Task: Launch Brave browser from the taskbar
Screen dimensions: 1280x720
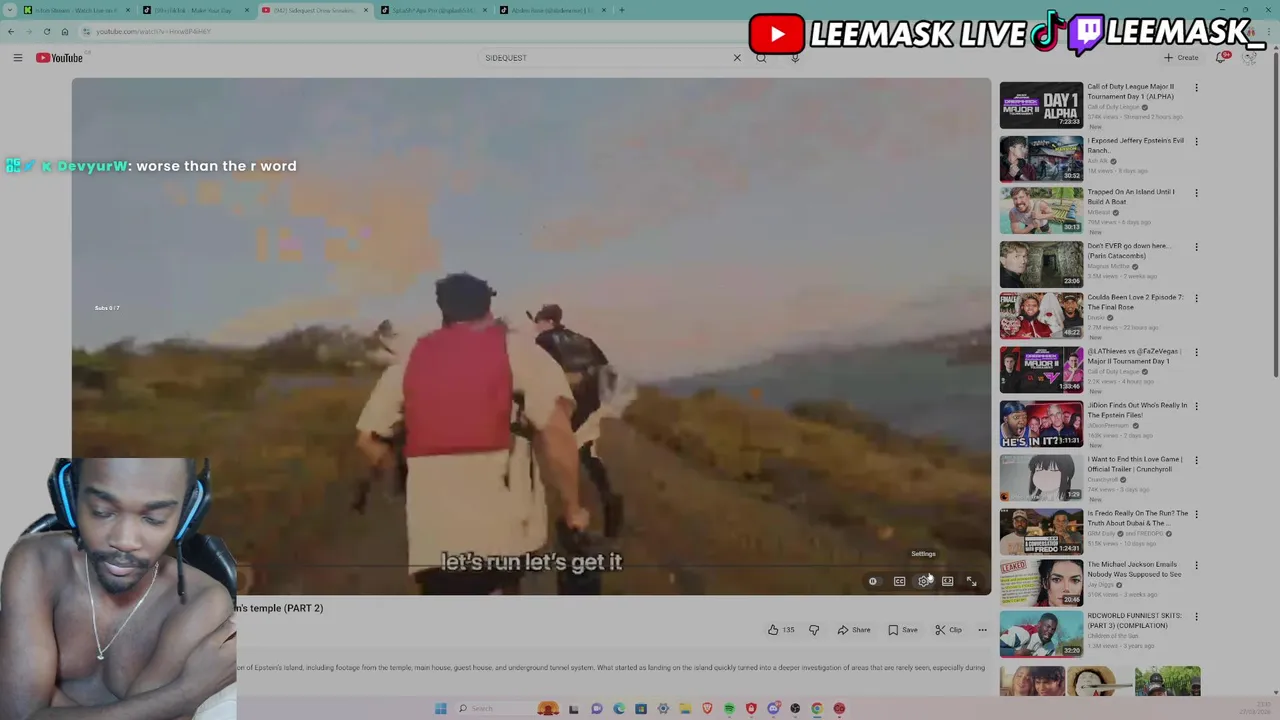Action: click(707, 708)
